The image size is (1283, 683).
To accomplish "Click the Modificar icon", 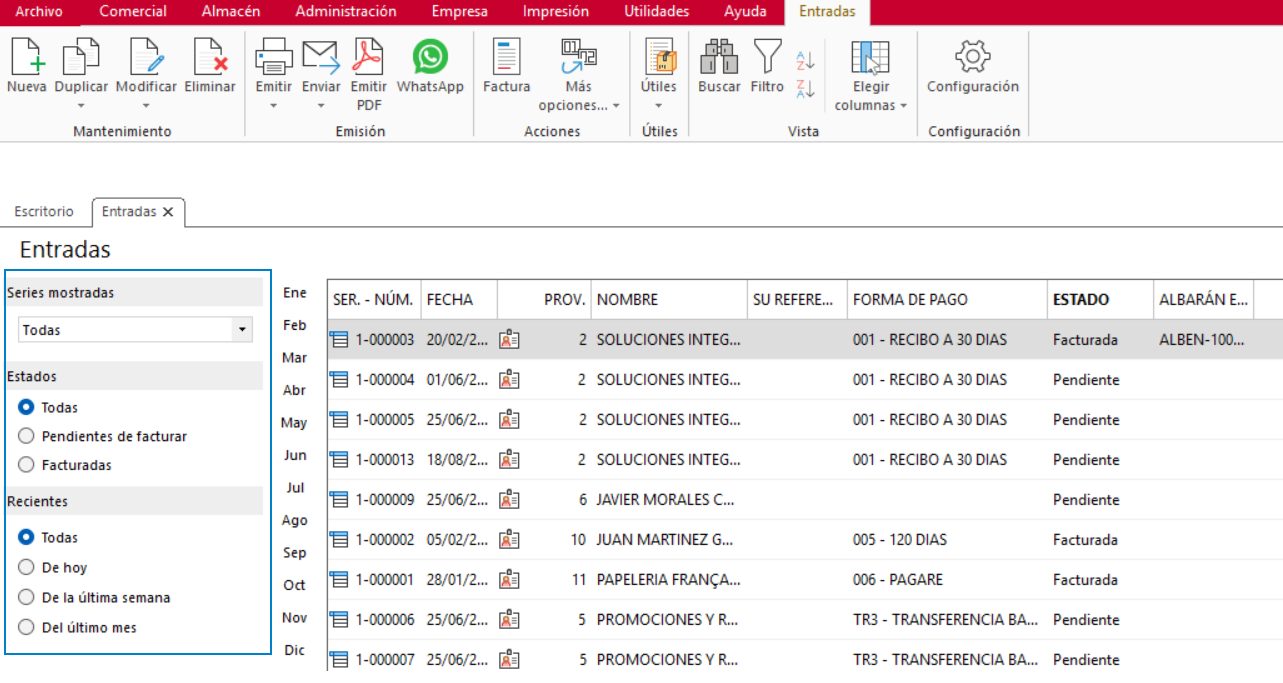I will click(x=146, y=56).
